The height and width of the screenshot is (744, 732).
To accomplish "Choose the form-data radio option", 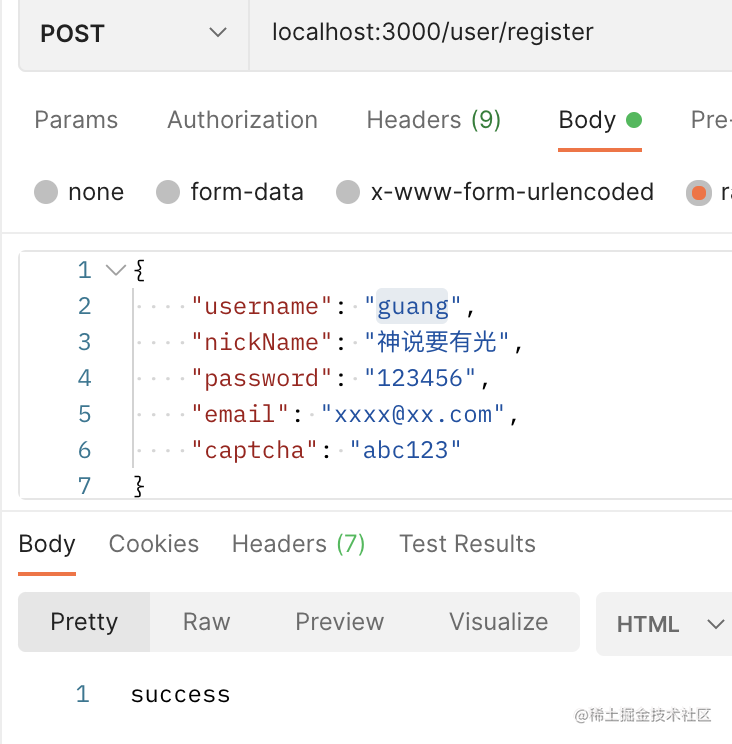I will (169, 192).
